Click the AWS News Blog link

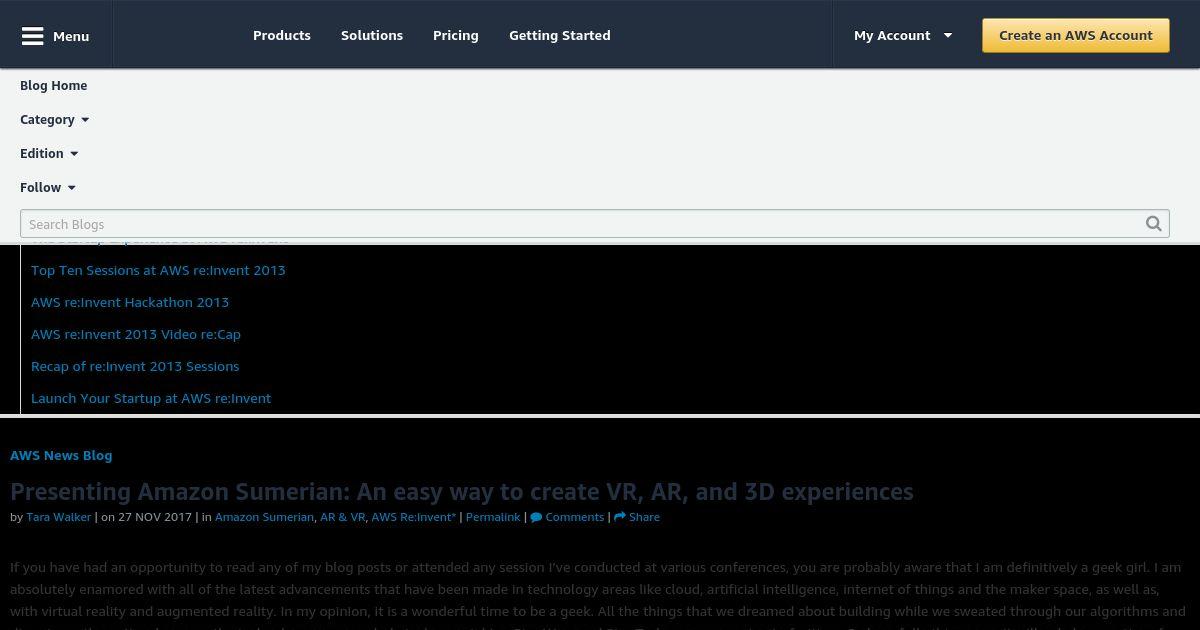[61, 455]
